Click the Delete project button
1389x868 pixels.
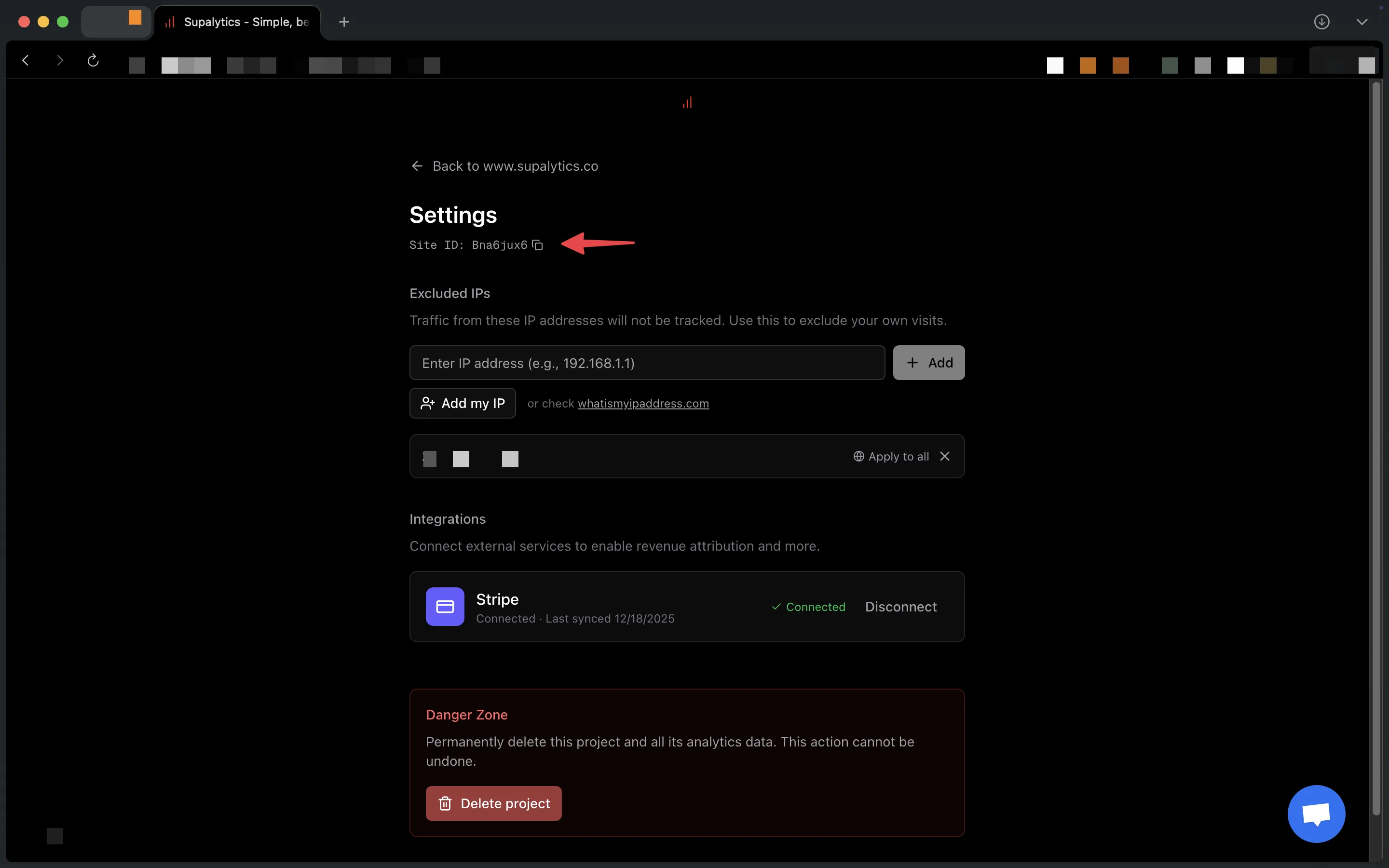[x=493, y=803]
